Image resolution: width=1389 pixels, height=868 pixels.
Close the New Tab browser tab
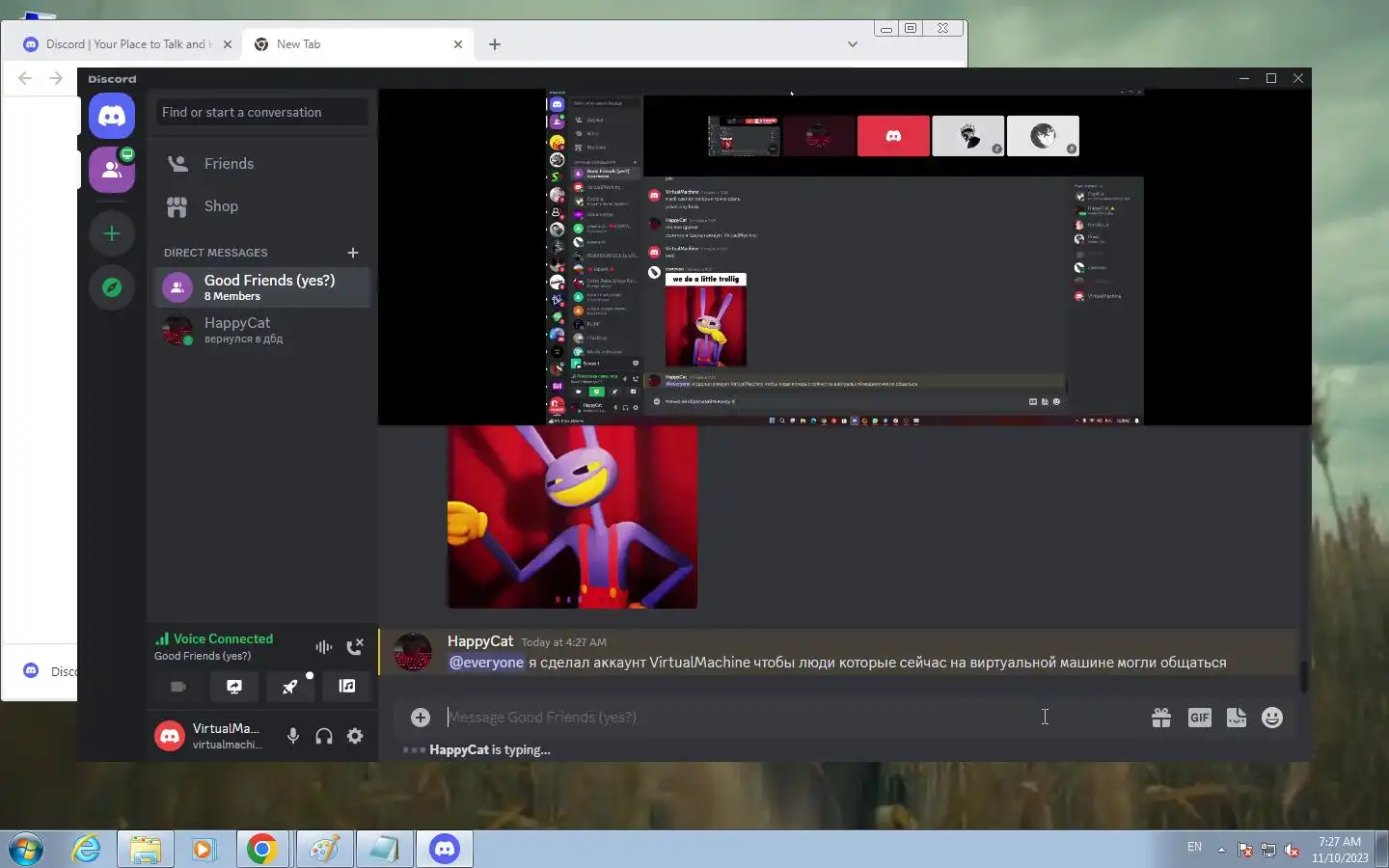pyautogui.click(x=458, y=44)
